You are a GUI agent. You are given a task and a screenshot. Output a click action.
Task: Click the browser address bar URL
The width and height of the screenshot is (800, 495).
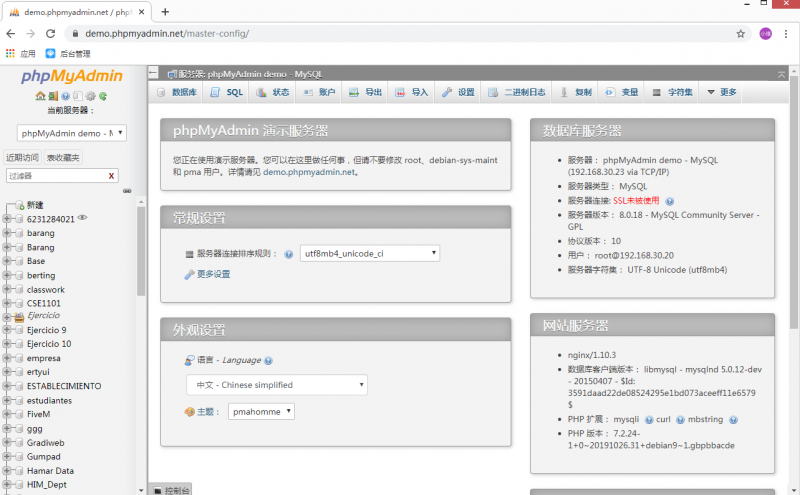(167, 34)
